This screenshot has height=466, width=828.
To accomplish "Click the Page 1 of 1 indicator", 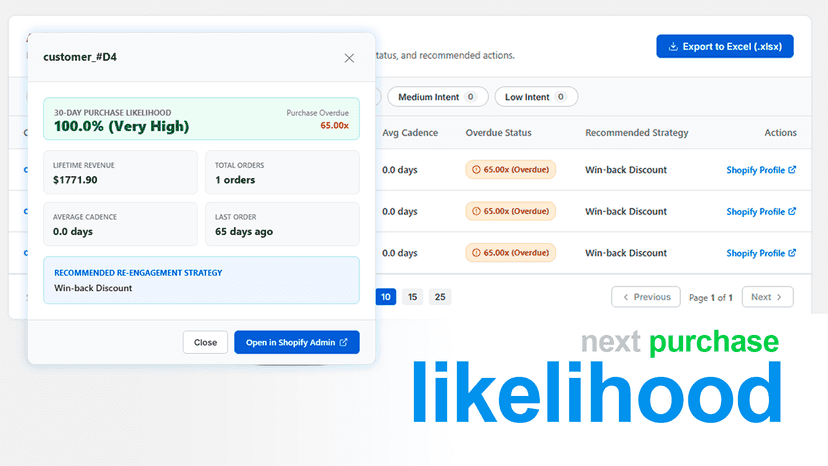I will point(711,297).
